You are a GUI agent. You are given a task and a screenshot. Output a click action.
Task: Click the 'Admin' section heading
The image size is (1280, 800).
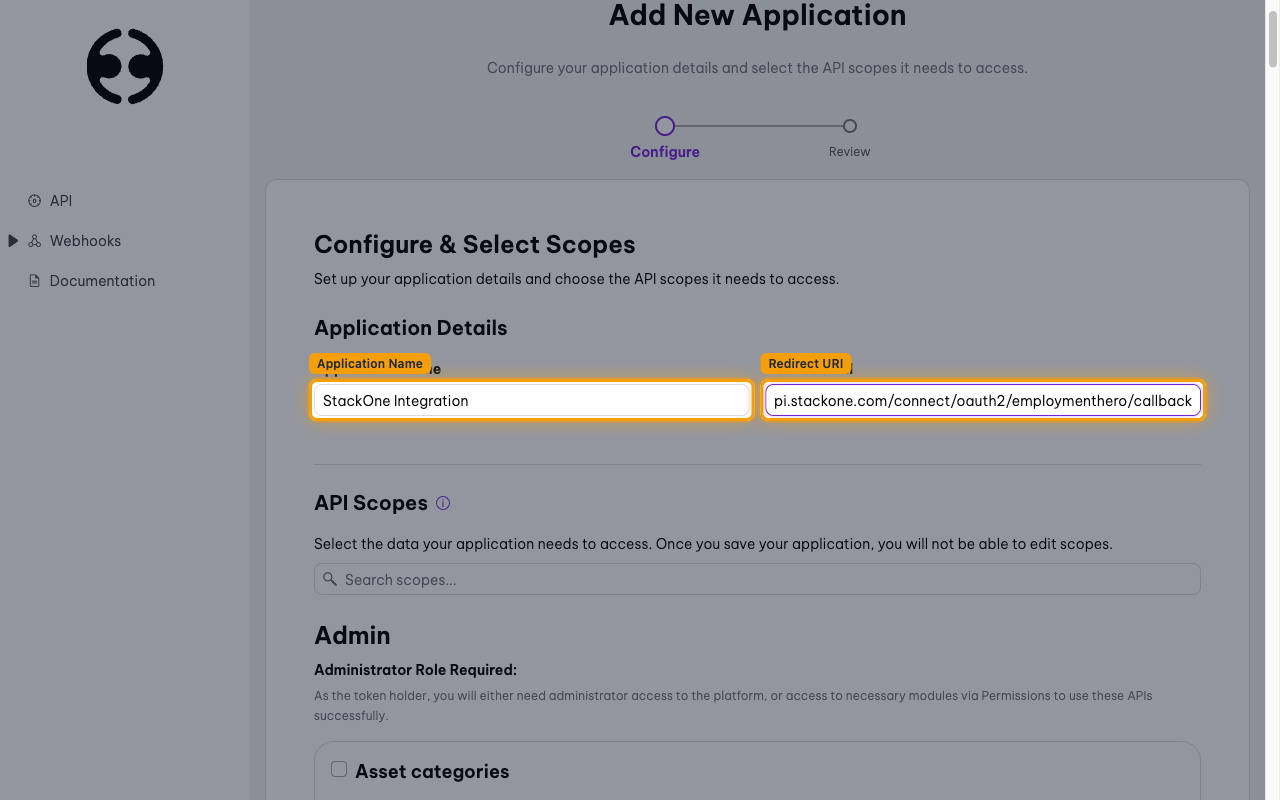(x=352, y=635)
